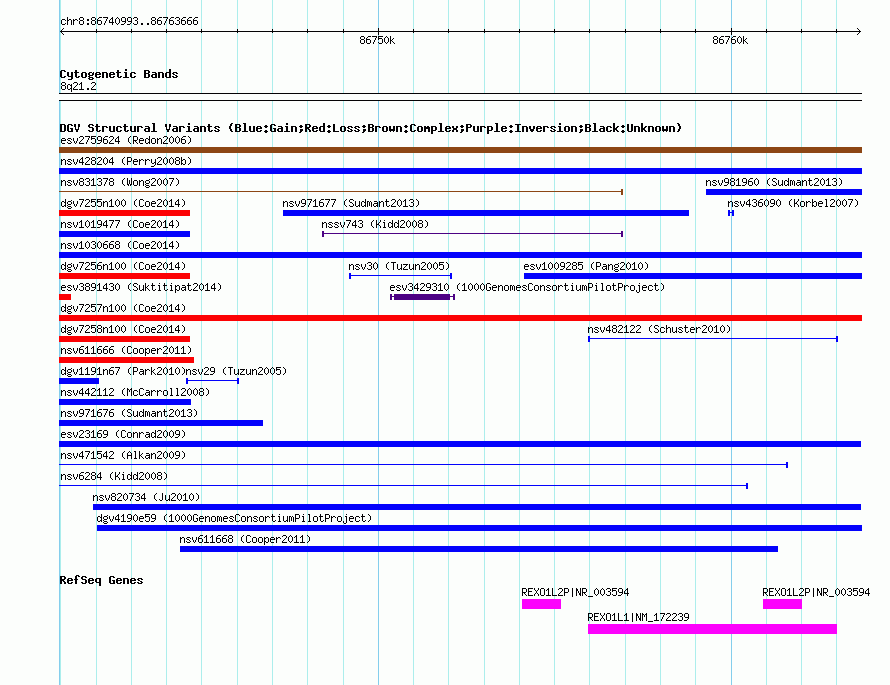
Task: Click the nsv6284 (Kidd2008) thin blue line
Action: click(x=404, y=486)
